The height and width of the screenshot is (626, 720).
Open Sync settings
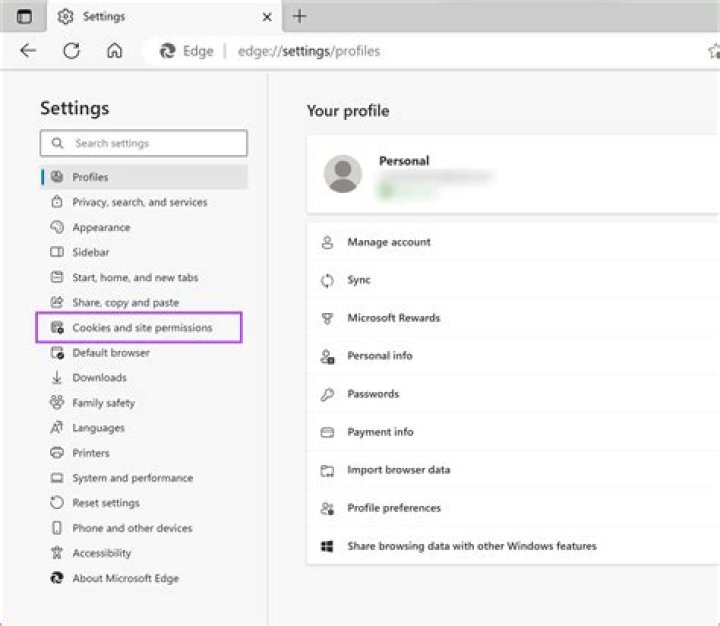513,280
